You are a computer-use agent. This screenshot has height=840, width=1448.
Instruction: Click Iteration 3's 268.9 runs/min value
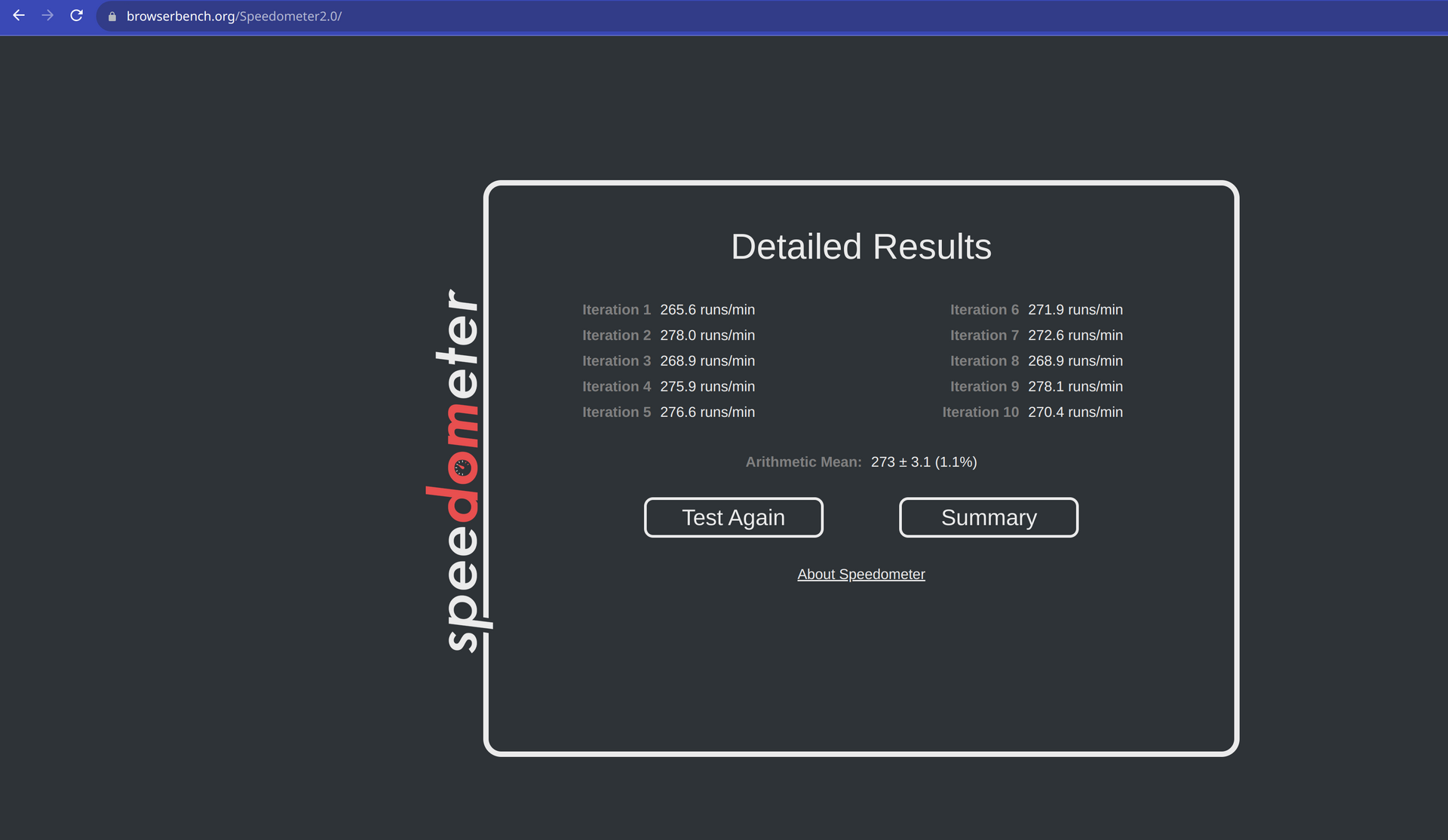[707, 361]
